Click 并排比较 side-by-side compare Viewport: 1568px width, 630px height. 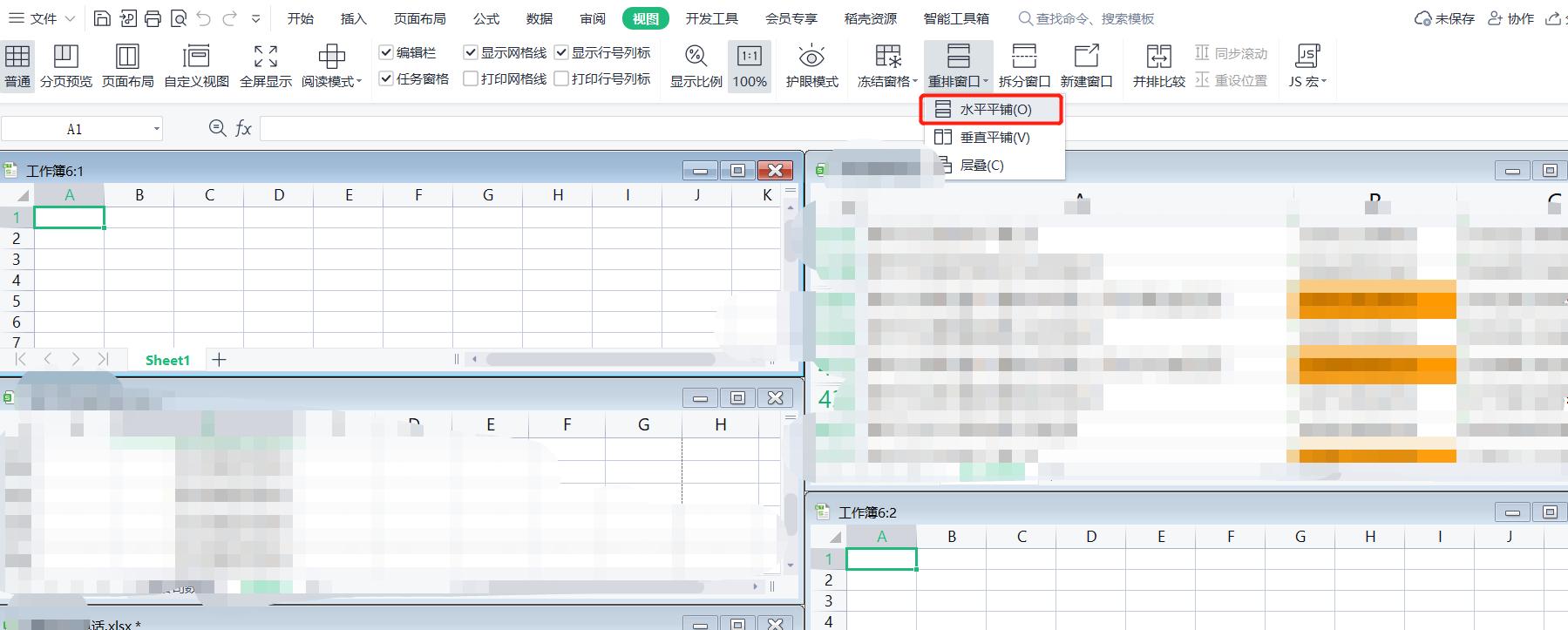pos(1158,66)
